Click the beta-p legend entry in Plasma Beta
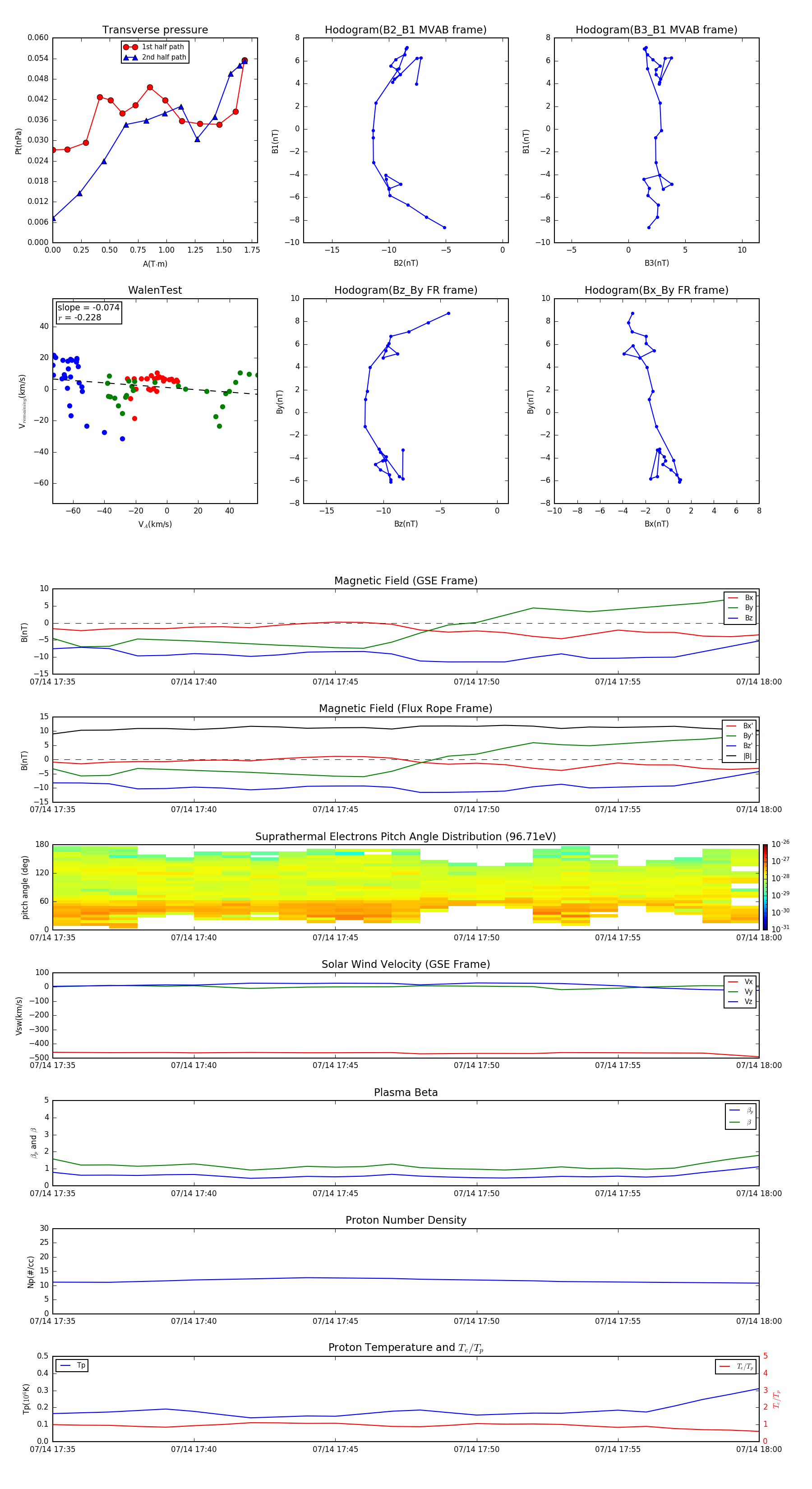This screenshot has height=1489, width=812. tap(741, 1110)
